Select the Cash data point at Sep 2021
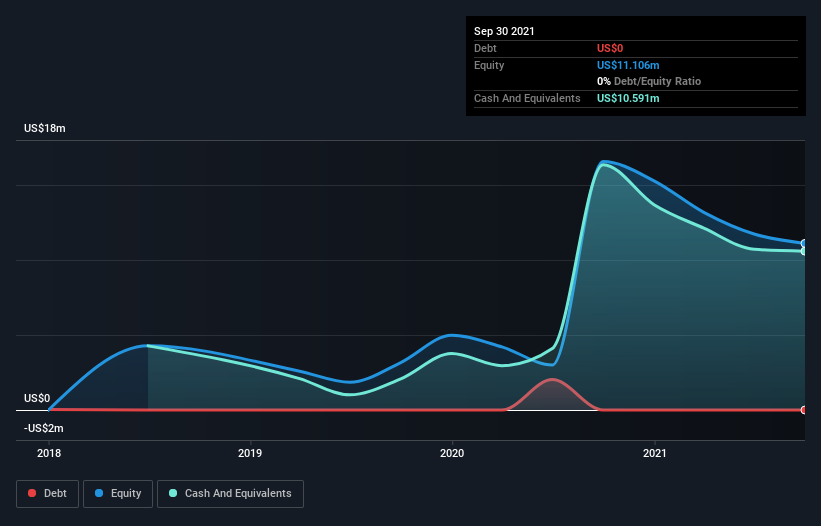The height and width of the screenshot is (526, 821). pyautogui.click(x=804, y=251)
